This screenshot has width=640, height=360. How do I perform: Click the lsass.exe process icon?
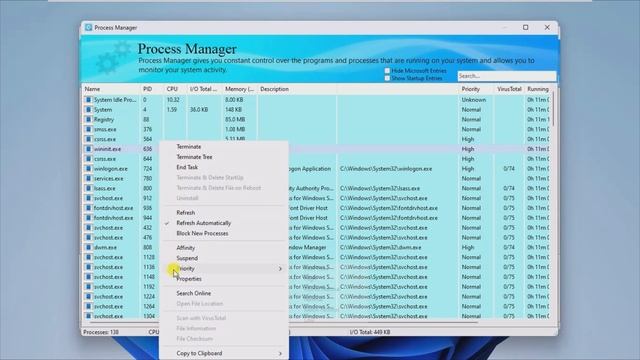88,188
